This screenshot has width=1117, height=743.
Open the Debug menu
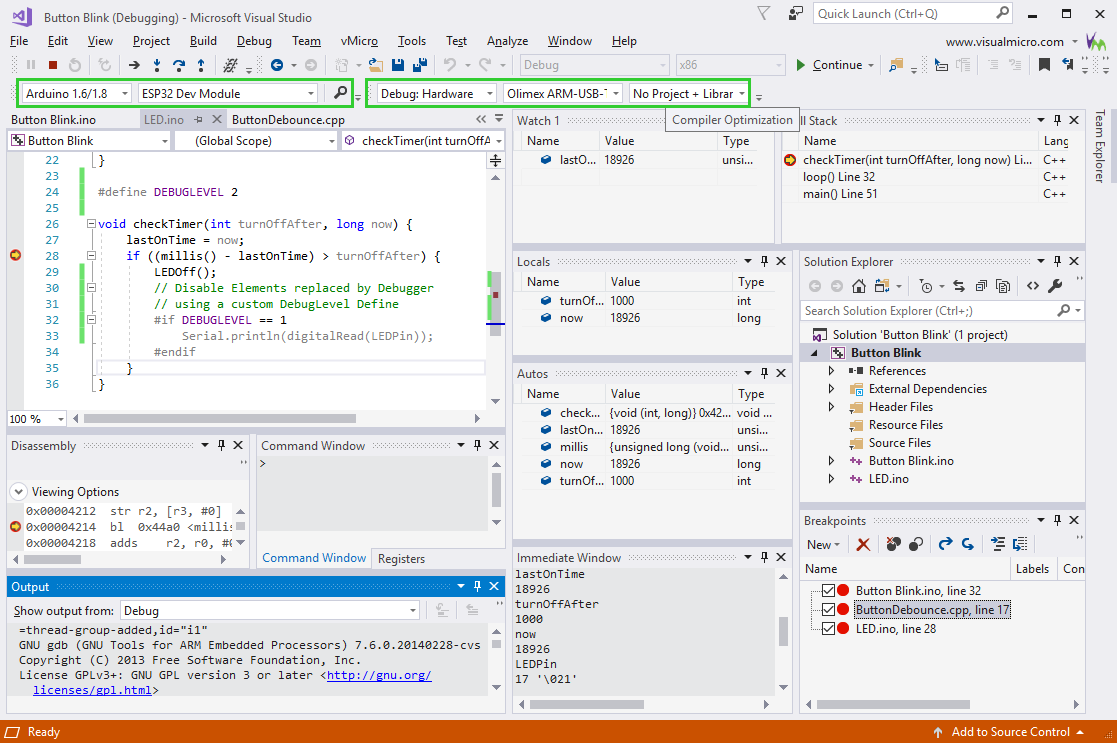pos(253,41)
